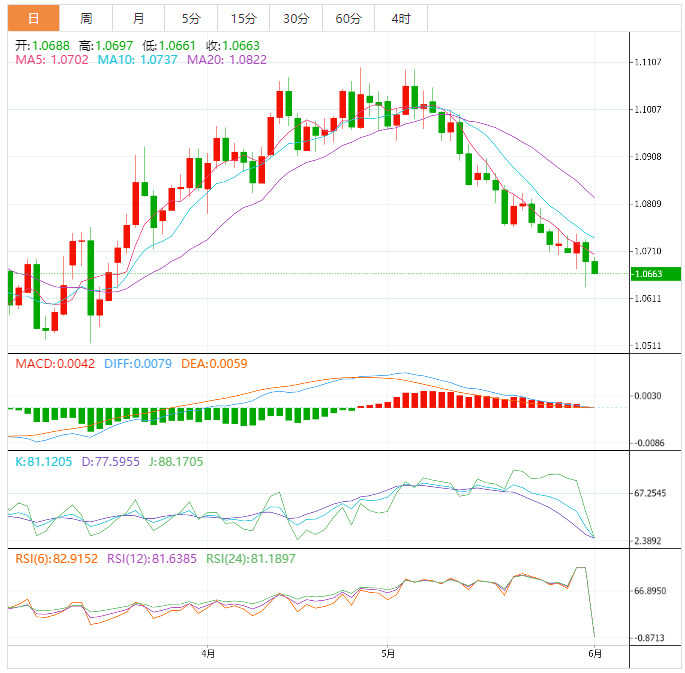This screenshot has width=685, height=673.
Task: Switch to the 5分 interval tab
Action: [x=190, y=18]
